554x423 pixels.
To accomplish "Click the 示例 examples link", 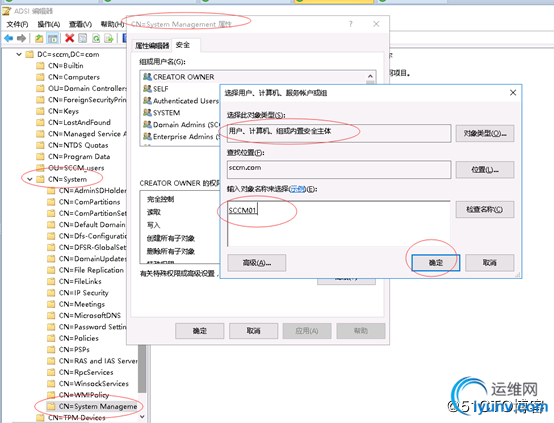I will click(297, 189).
